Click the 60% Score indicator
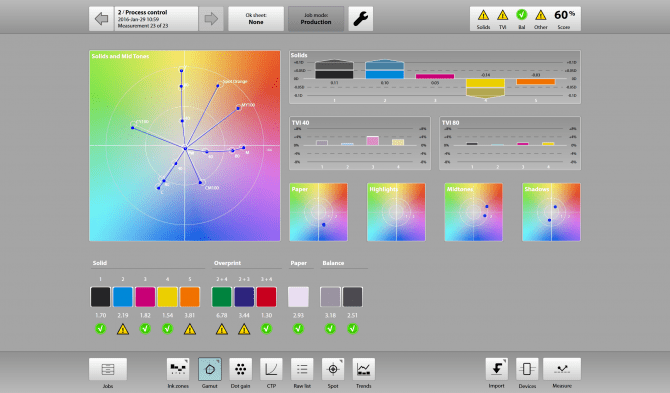 coord(564,19)
